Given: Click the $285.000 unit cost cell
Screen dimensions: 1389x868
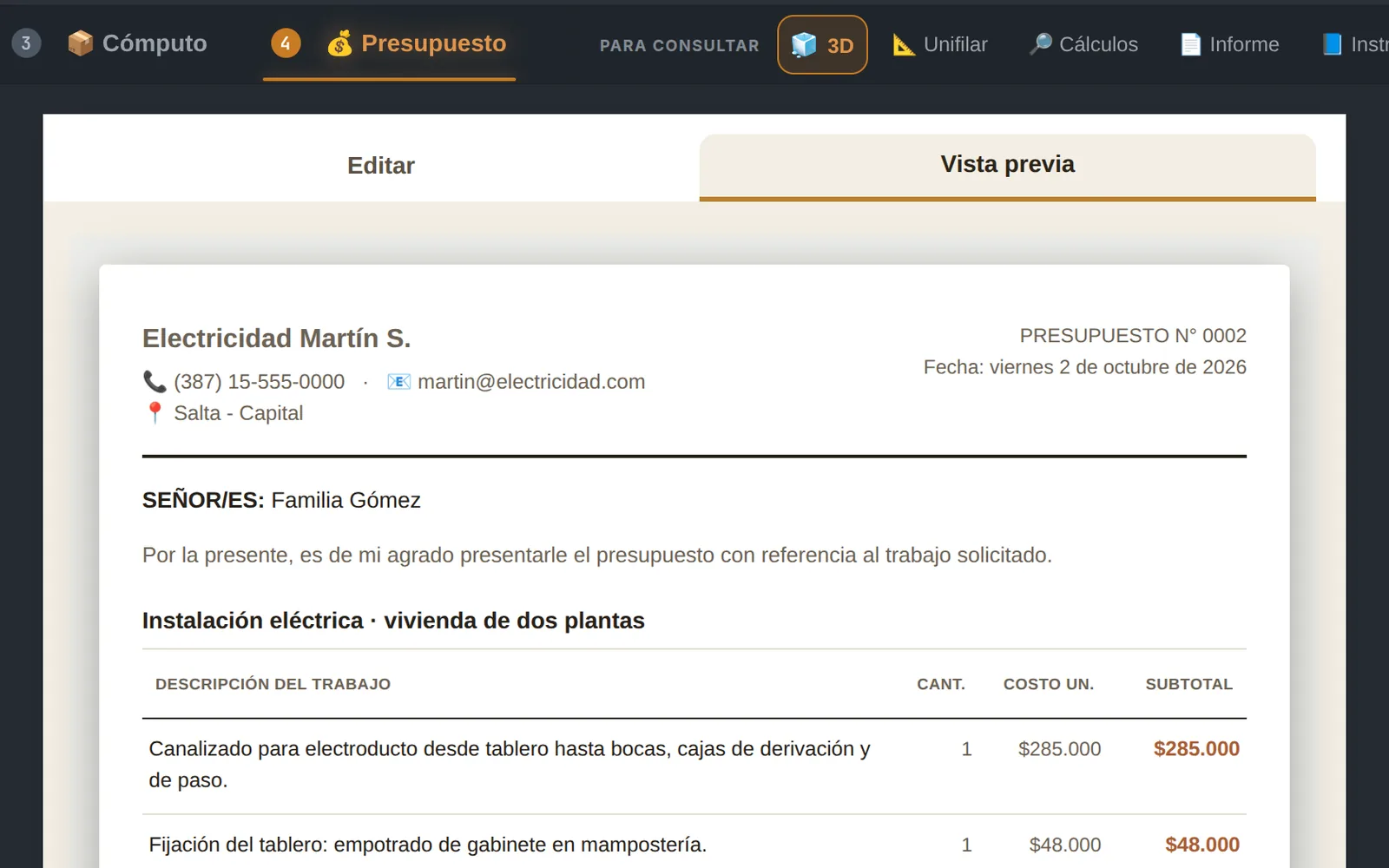Looking at the screenshot, I should (x=1059, y=749).
